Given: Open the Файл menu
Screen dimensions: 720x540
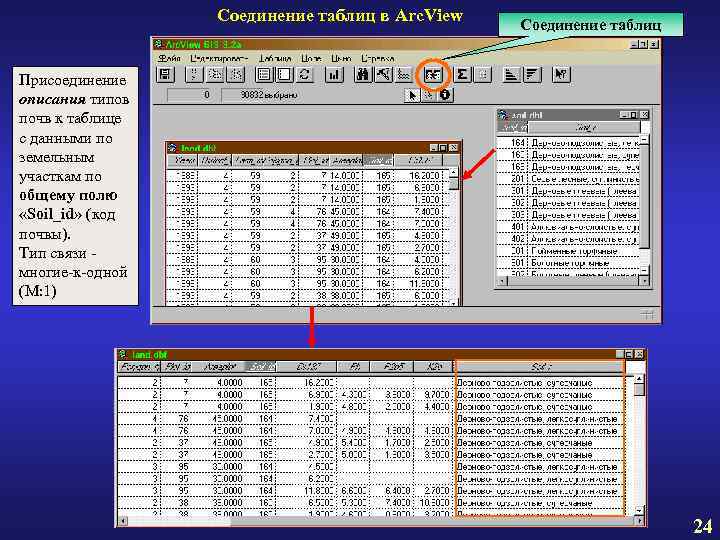Looking at the screenshot, I should [x=169, y=59].
